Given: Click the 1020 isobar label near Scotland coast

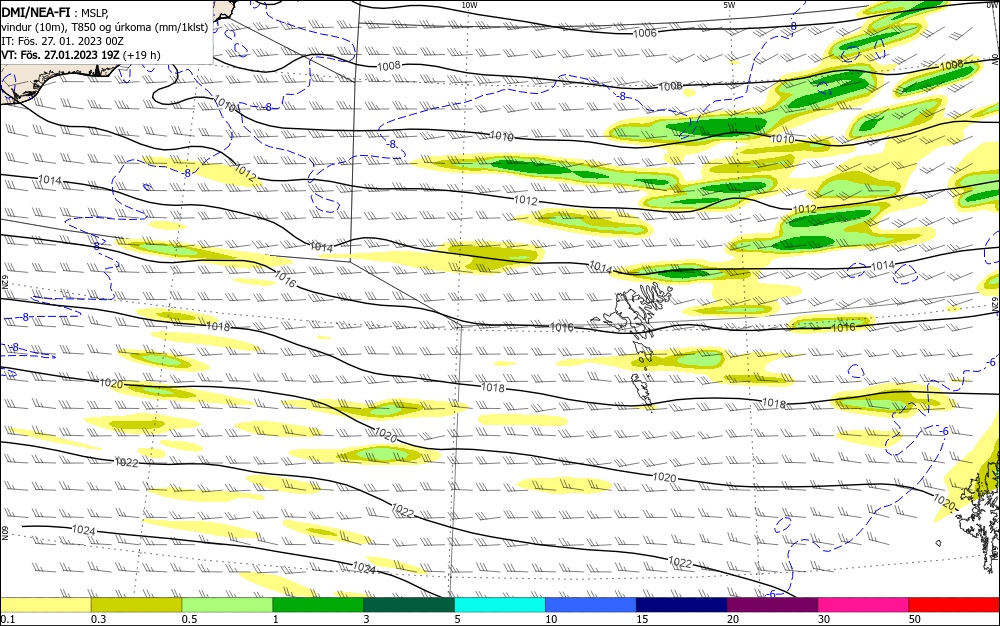Looking at the screenshot, I should [x=945, y=502].
